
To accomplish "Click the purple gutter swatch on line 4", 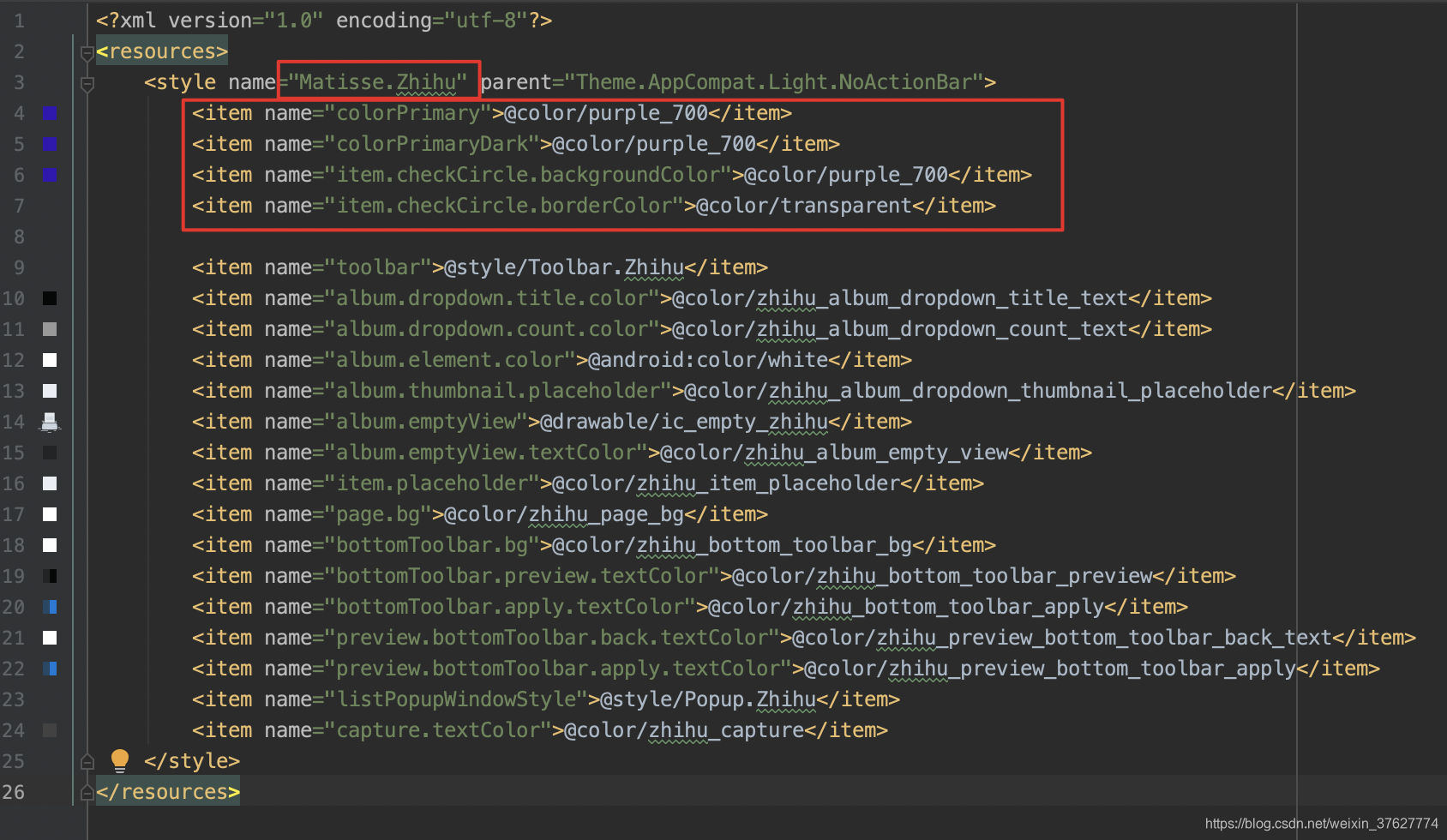I will pyautogui.click(x=50, y=113).
